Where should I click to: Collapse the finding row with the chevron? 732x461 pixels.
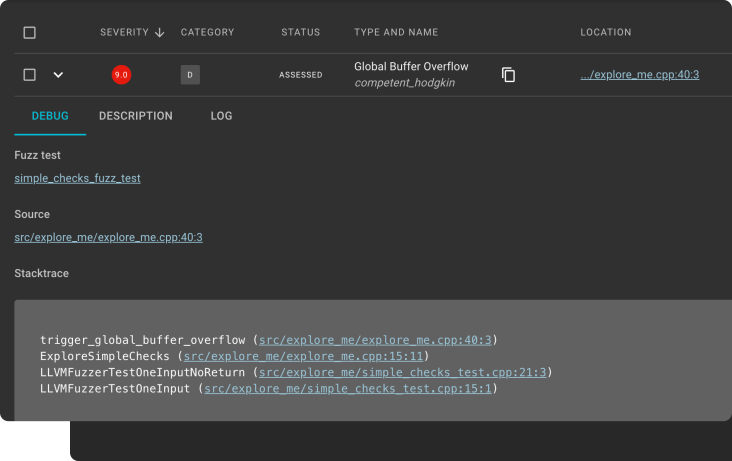[x=58, y=75]
